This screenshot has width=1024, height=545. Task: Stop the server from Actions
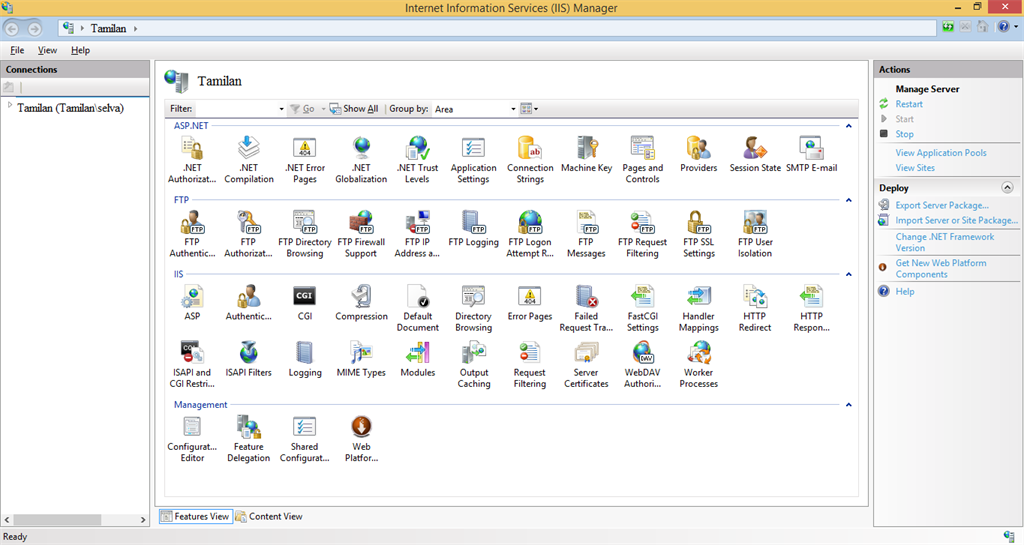(904, 134)
